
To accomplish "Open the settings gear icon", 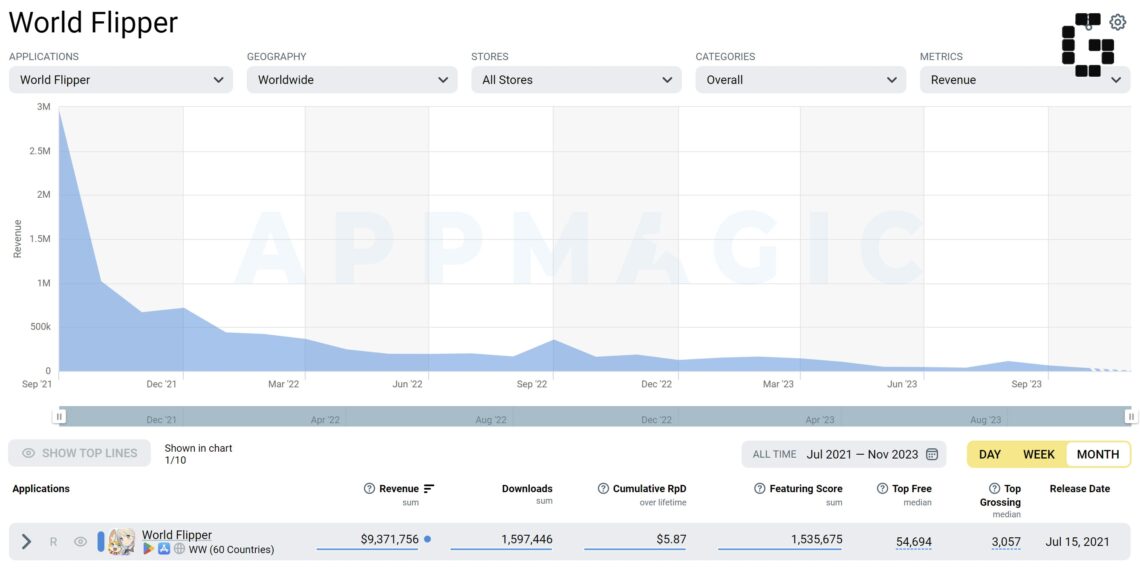I will 1117,23.
